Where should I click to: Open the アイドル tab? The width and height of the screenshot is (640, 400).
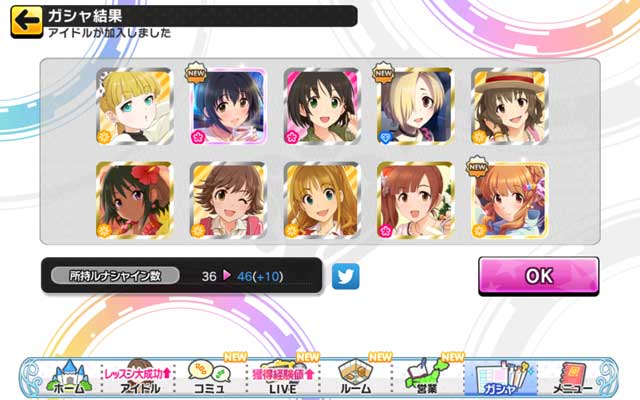[x=139, y=378]
